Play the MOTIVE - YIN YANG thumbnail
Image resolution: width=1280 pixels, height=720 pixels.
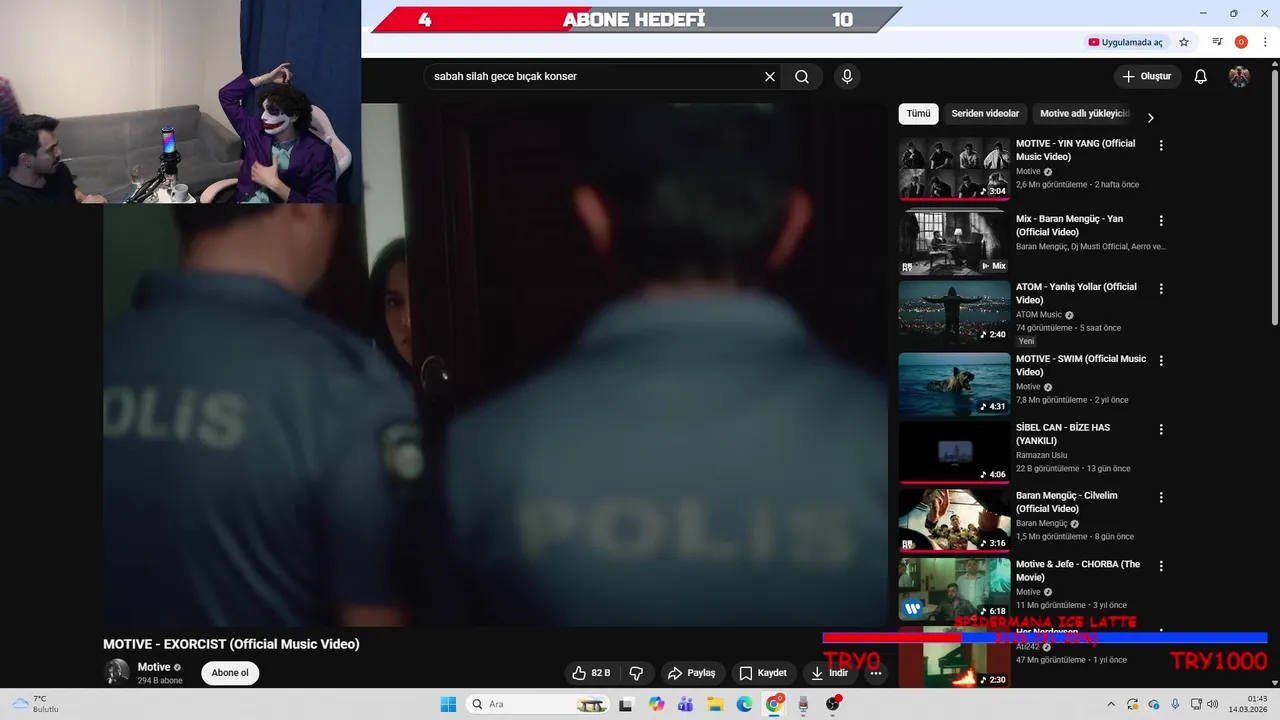954,169
